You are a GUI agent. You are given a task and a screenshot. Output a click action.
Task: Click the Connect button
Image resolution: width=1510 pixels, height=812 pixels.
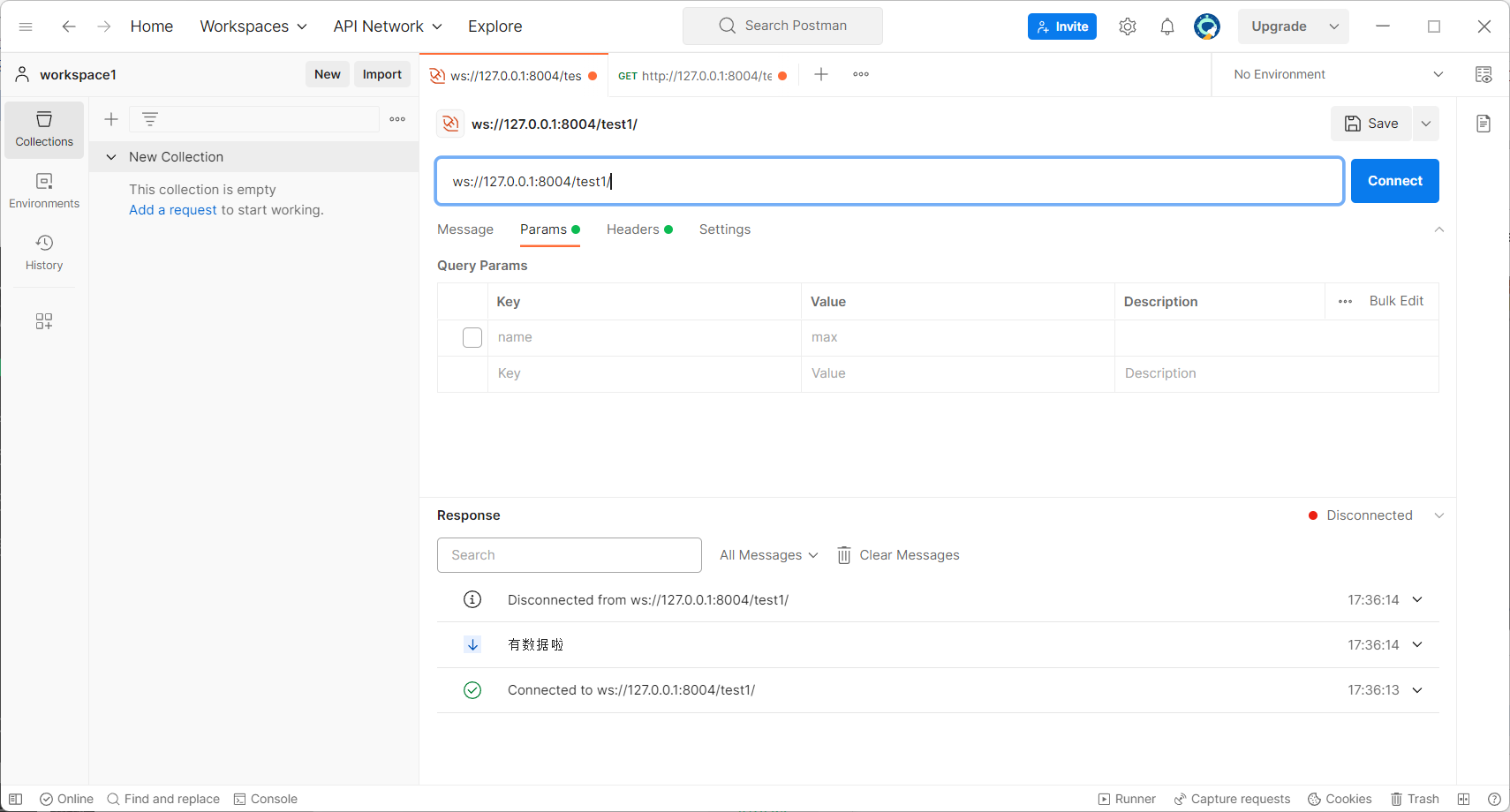tap(1395, 181)
